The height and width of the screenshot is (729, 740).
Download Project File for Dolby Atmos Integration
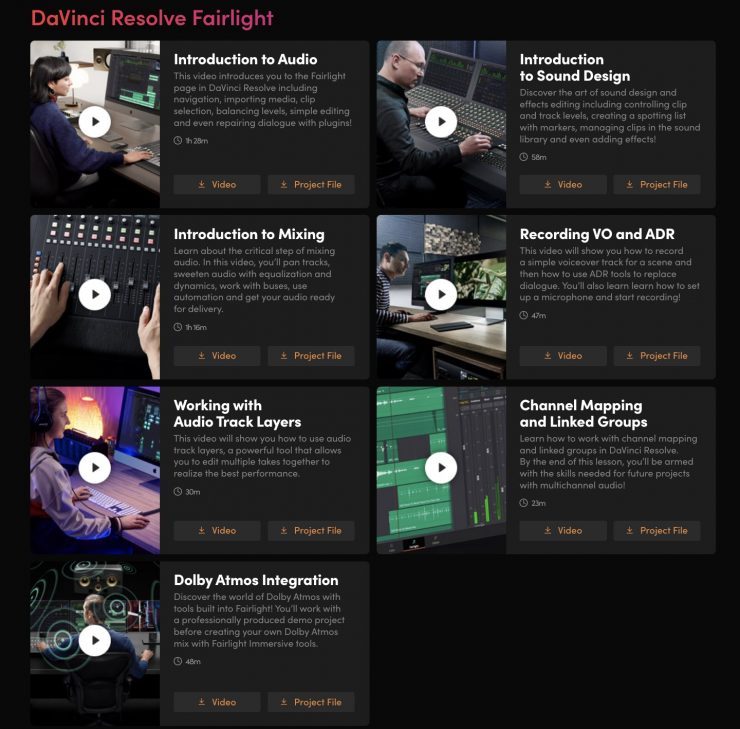311,702
